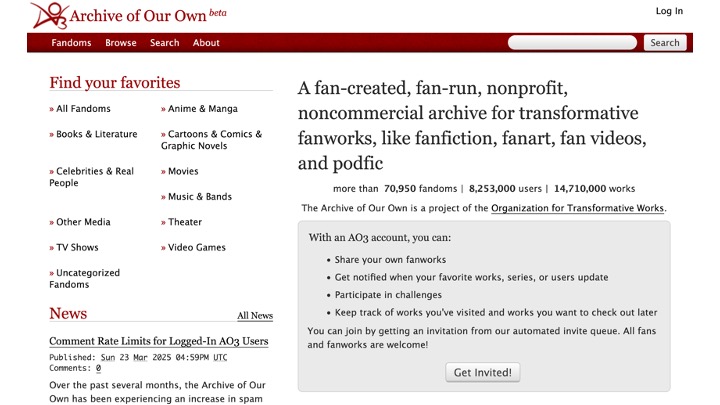
Task: Click the 8,253,000 users statistic
Action: click(x=505, y=189)
